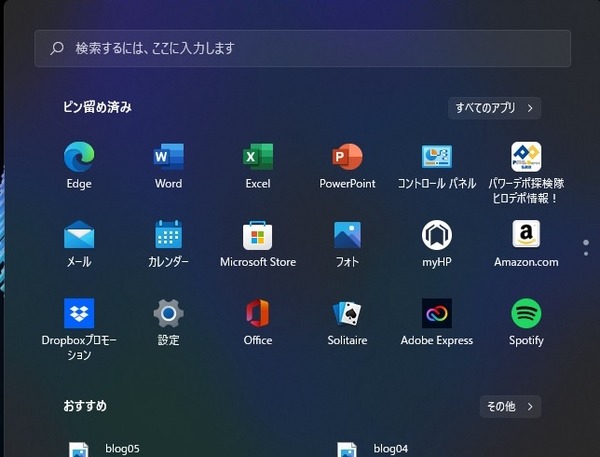Focus the 検索するには、ここに入力します search field
600x457 pixels.
click(x=303, y=49)
